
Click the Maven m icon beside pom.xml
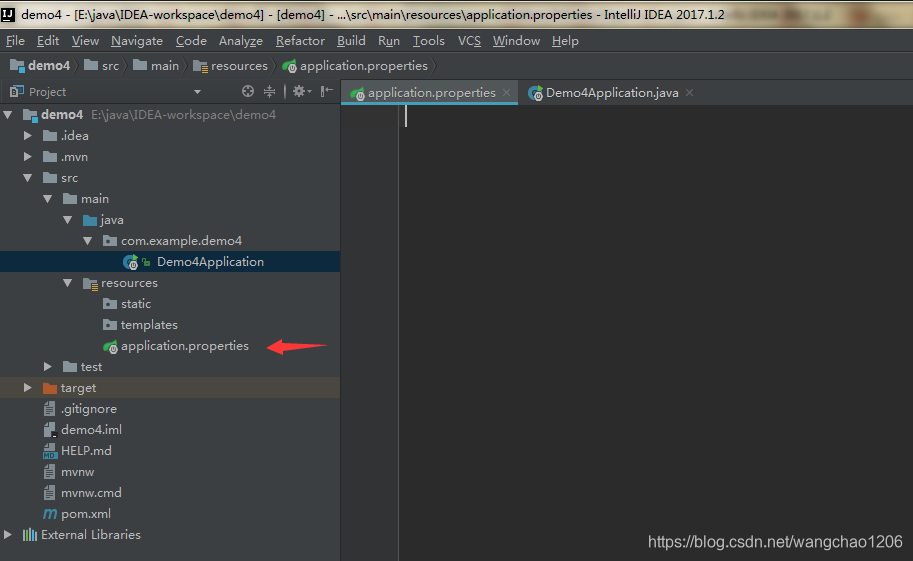pos(50,514)
